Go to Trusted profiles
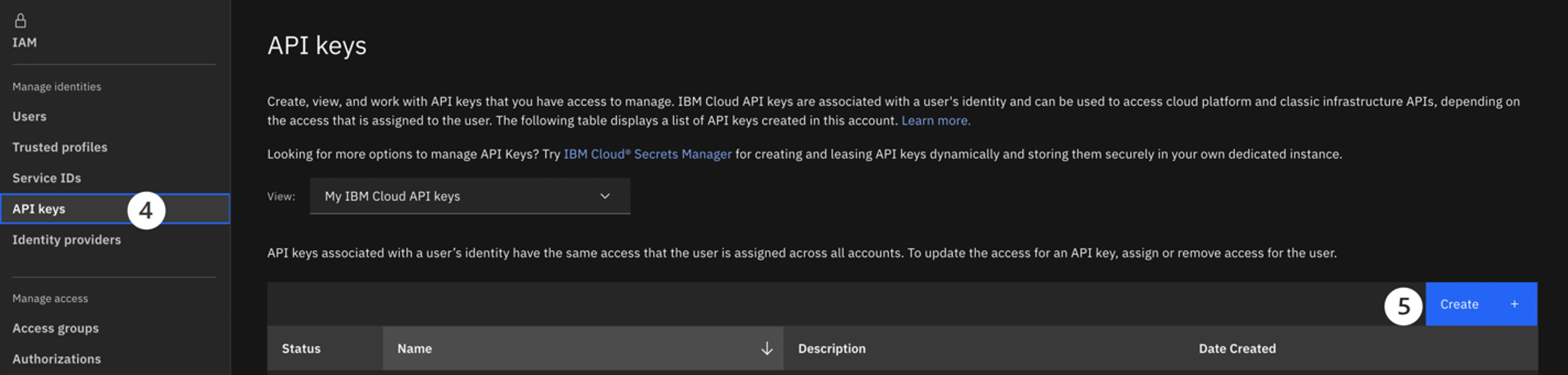This screenshot has height=375, width=1568. point(60,147)
